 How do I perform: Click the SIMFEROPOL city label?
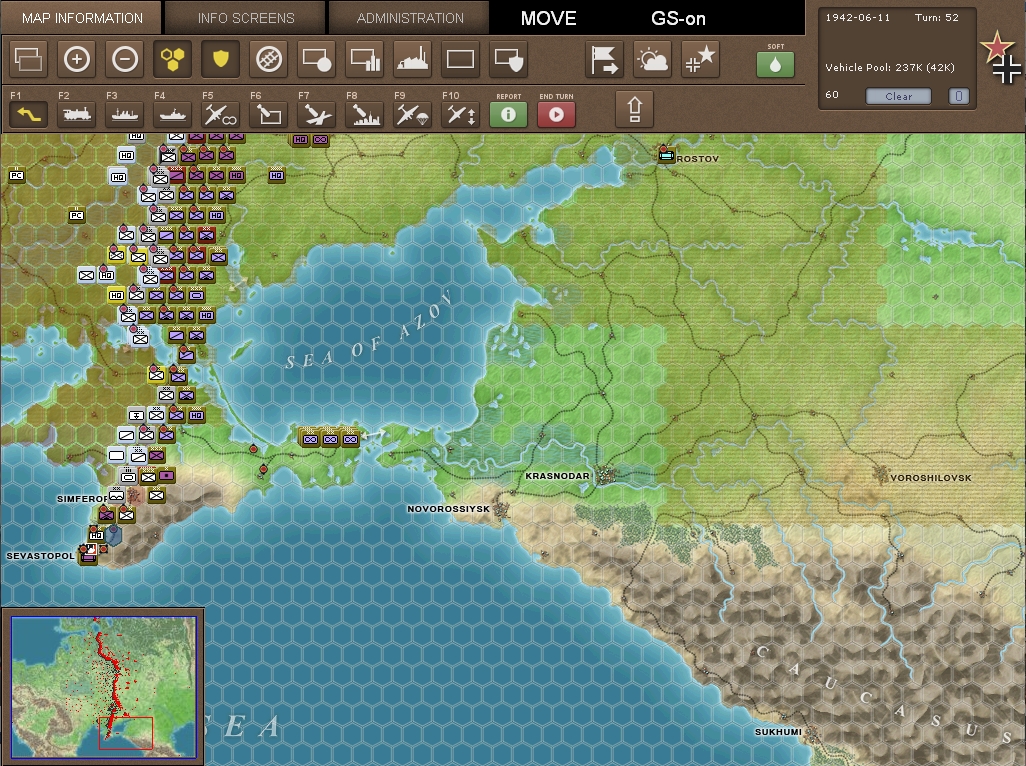click(x=82, y=498)
